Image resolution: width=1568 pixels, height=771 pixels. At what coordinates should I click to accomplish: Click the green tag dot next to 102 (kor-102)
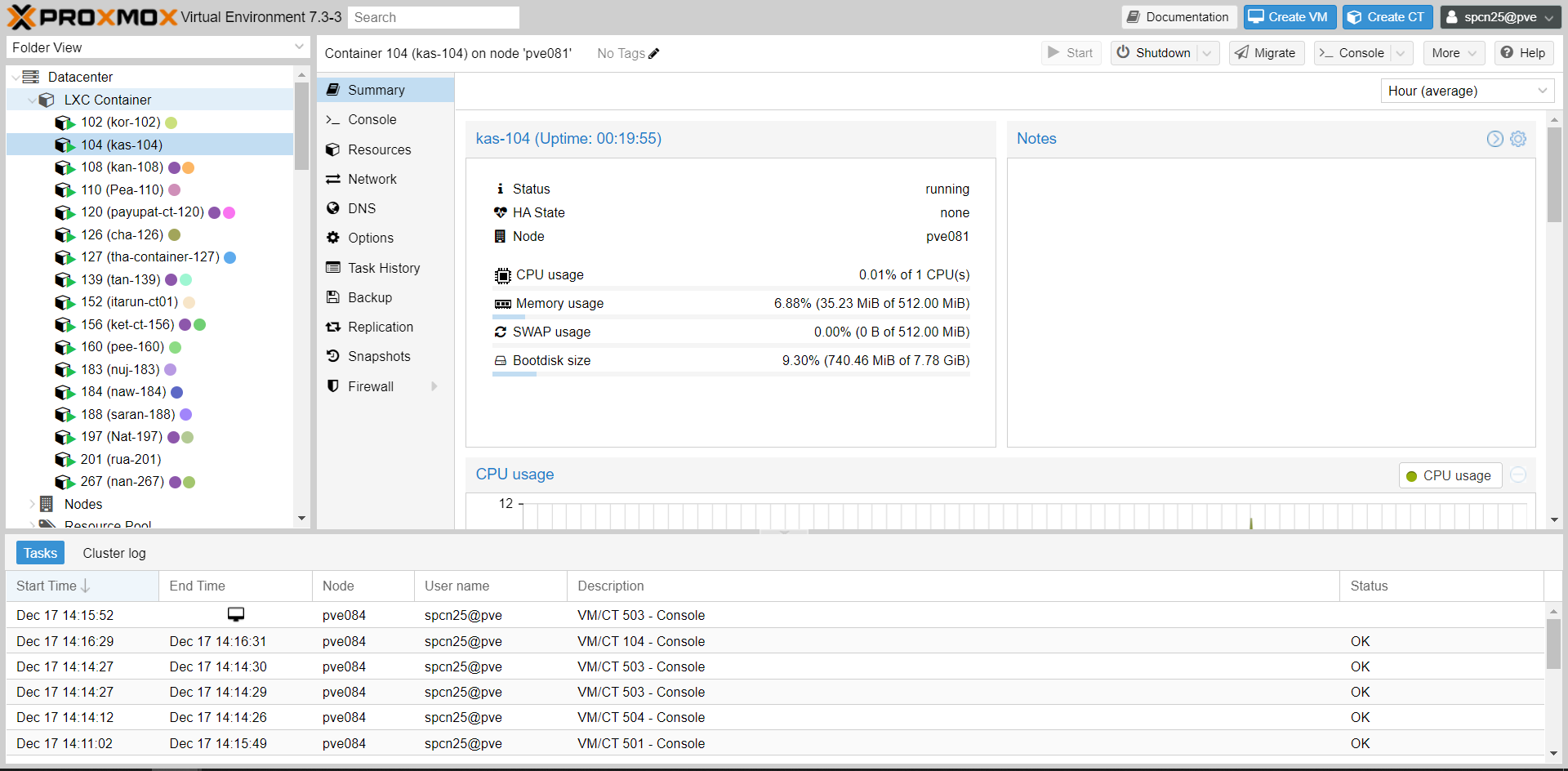pyautogui.click(x=170, y=123)
